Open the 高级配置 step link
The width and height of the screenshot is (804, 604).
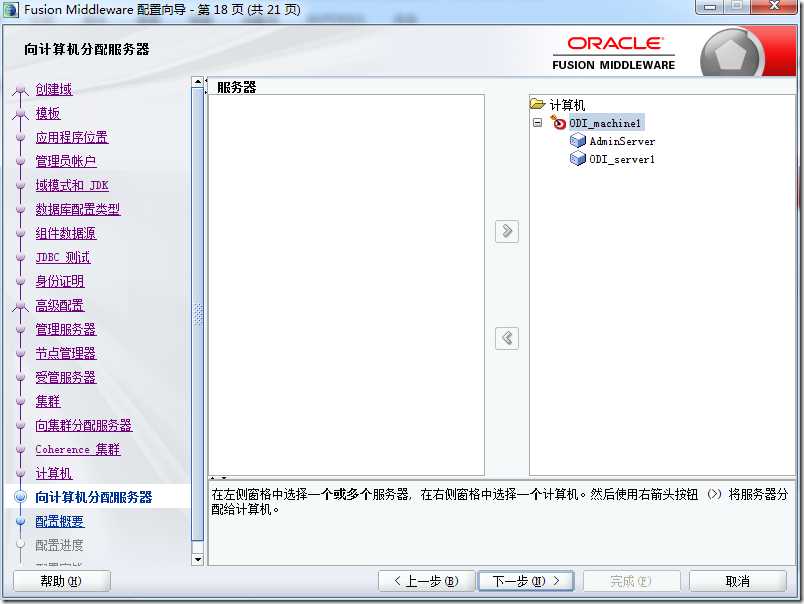coord(60,306)
